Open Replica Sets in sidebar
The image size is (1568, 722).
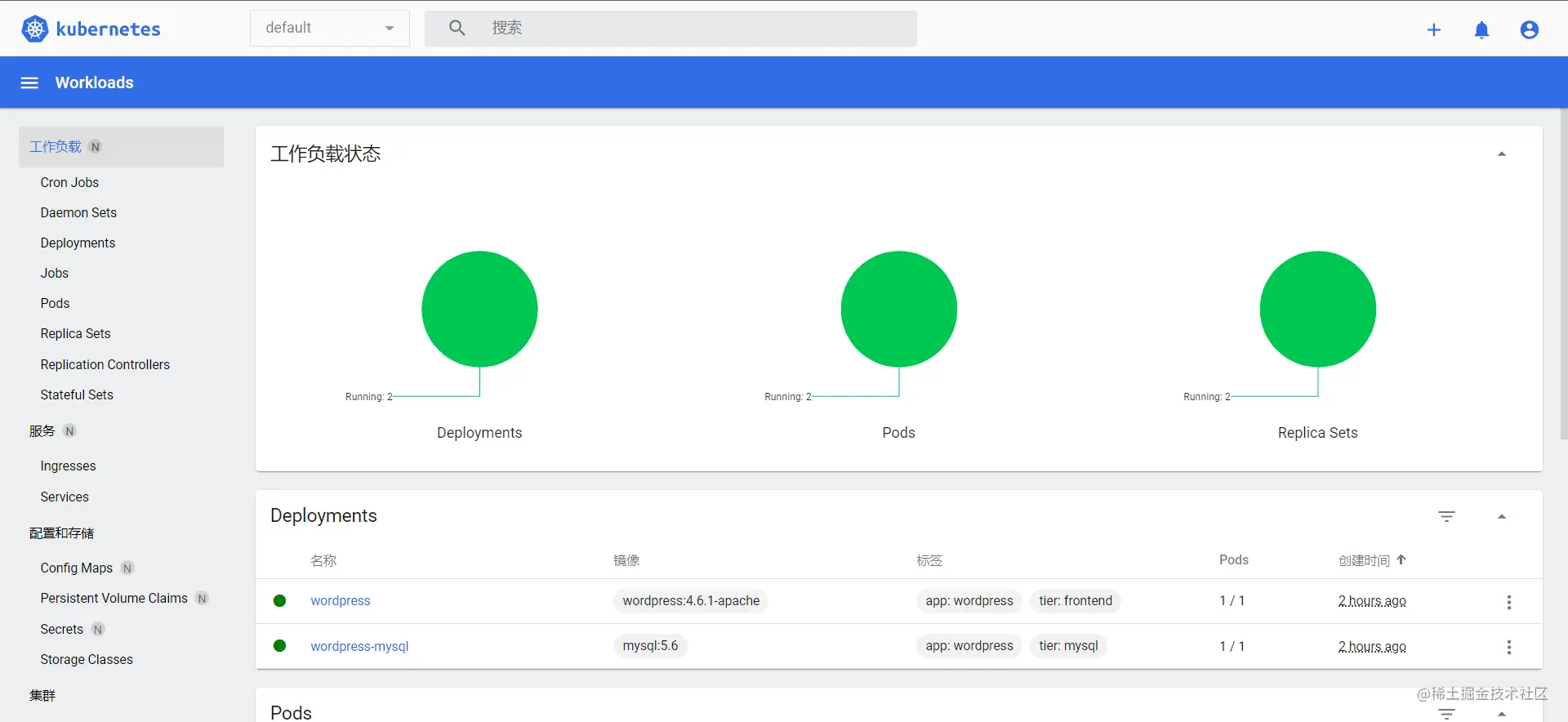coord(75,333)
